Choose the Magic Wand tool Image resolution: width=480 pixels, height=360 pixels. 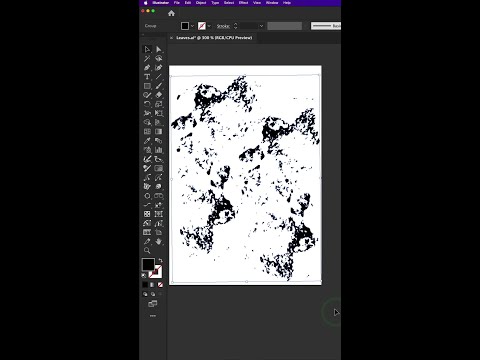[147, 59]
